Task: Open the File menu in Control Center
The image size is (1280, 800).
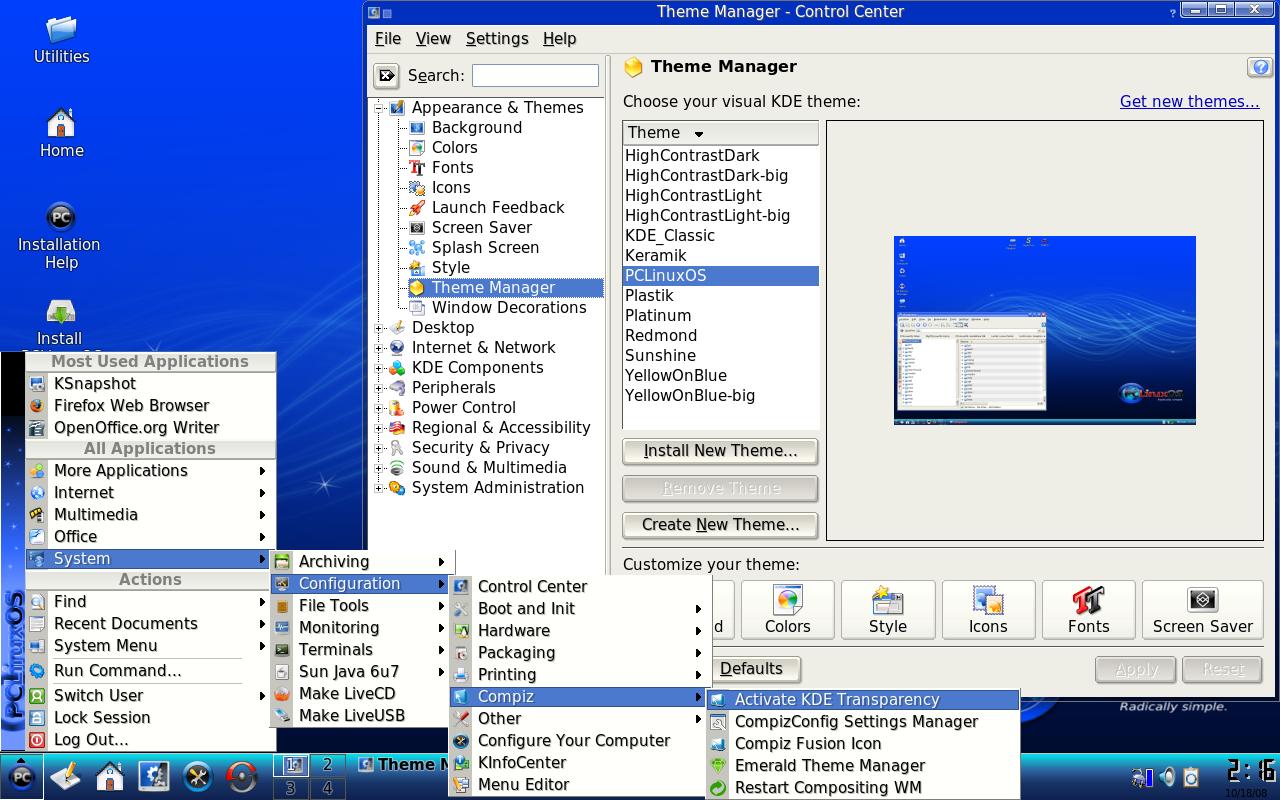Action: click(388, 39)
